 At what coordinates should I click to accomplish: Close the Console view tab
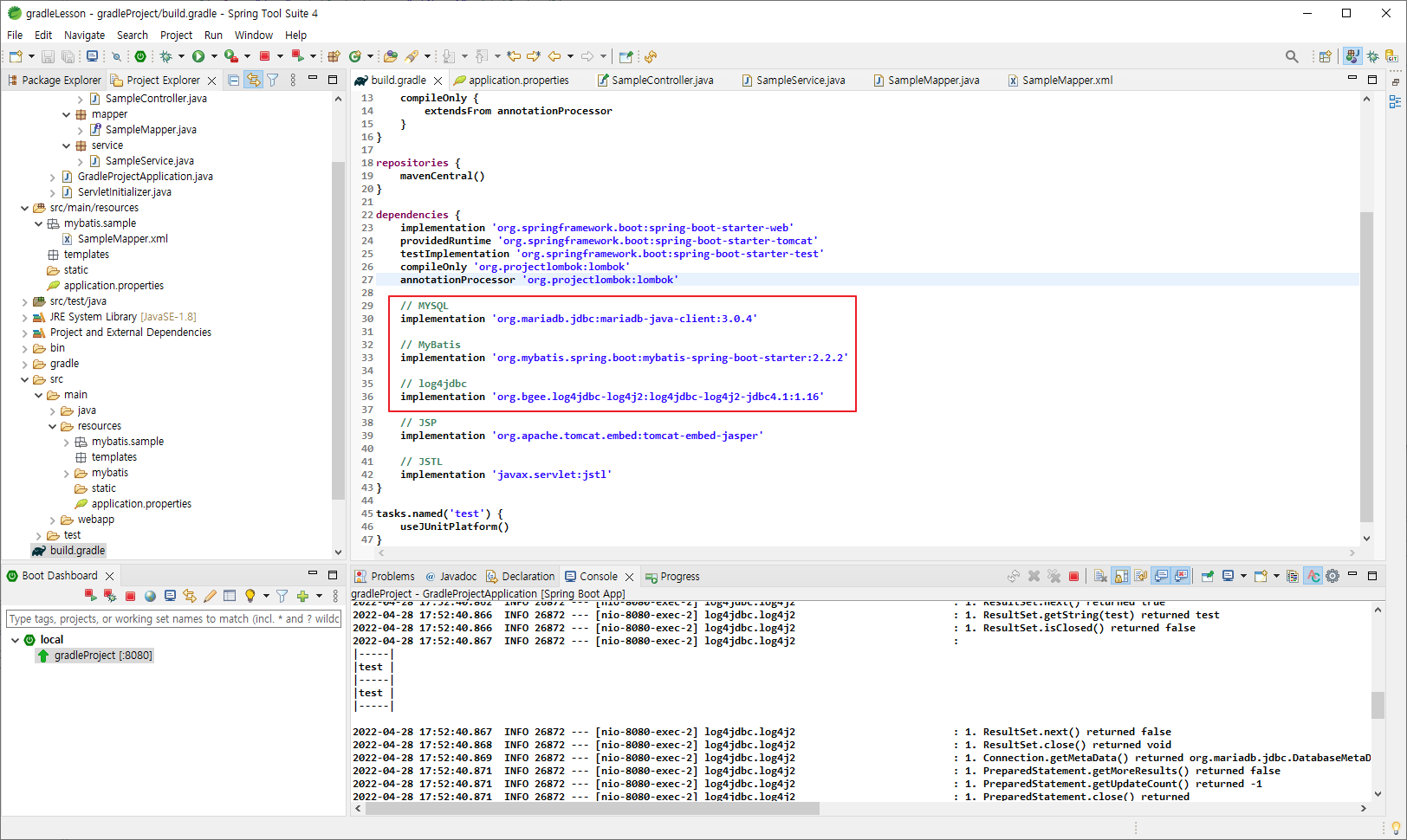[x=629, y=577]
